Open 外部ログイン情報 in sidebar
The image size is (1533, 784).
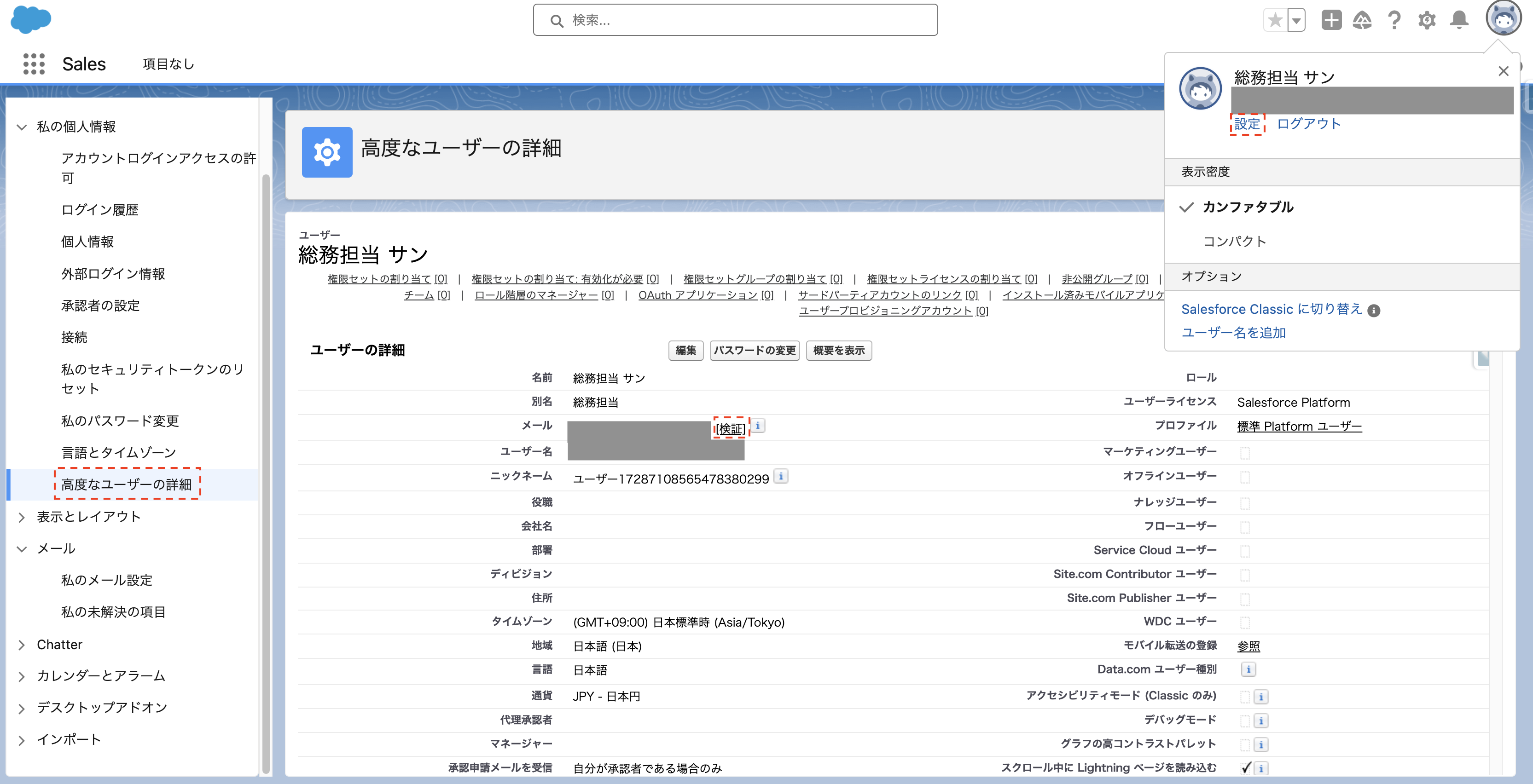pos(113,274)
